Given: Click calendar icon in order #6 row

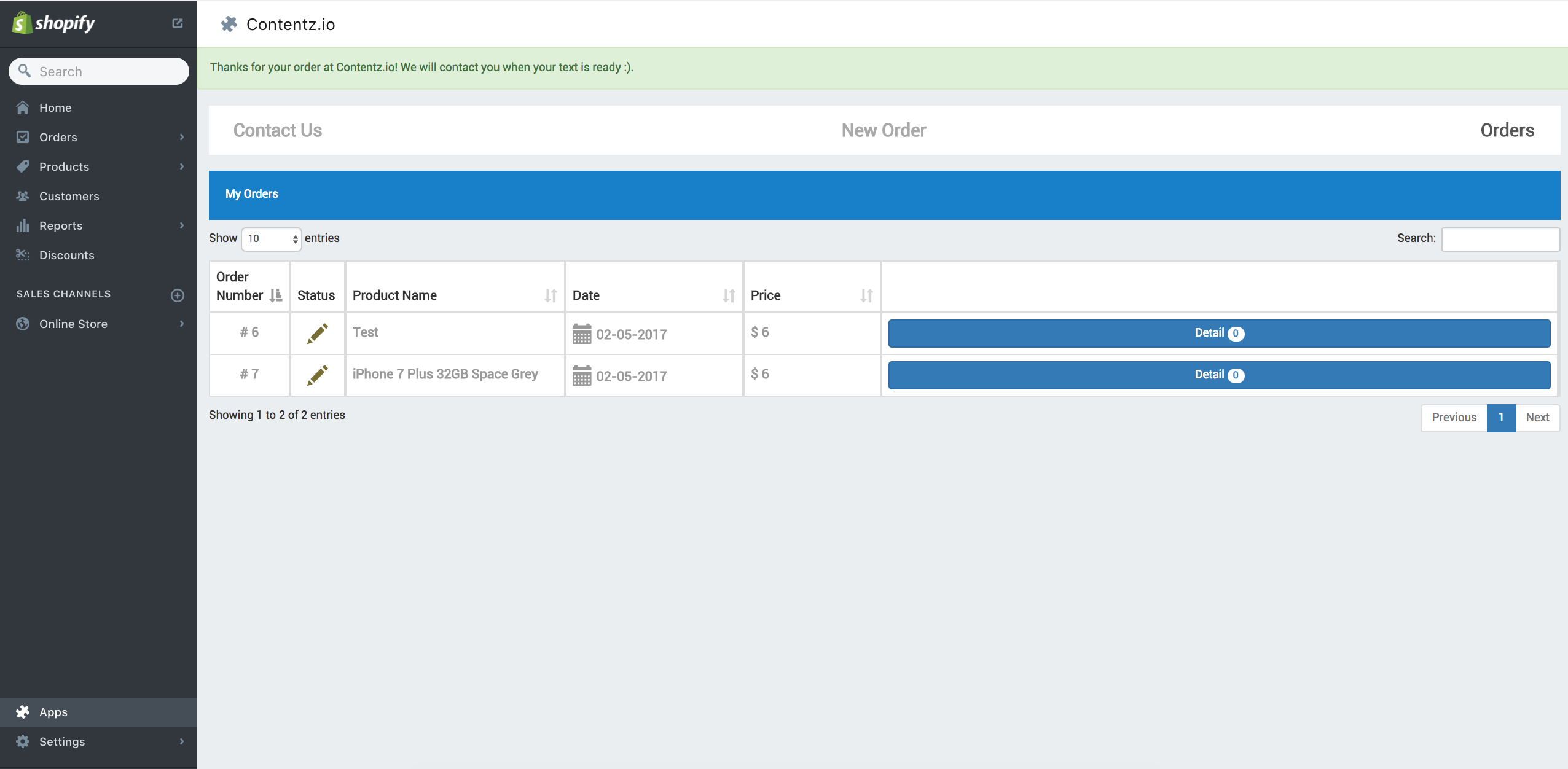Looking at the screenshot, I should pos(582,334).
